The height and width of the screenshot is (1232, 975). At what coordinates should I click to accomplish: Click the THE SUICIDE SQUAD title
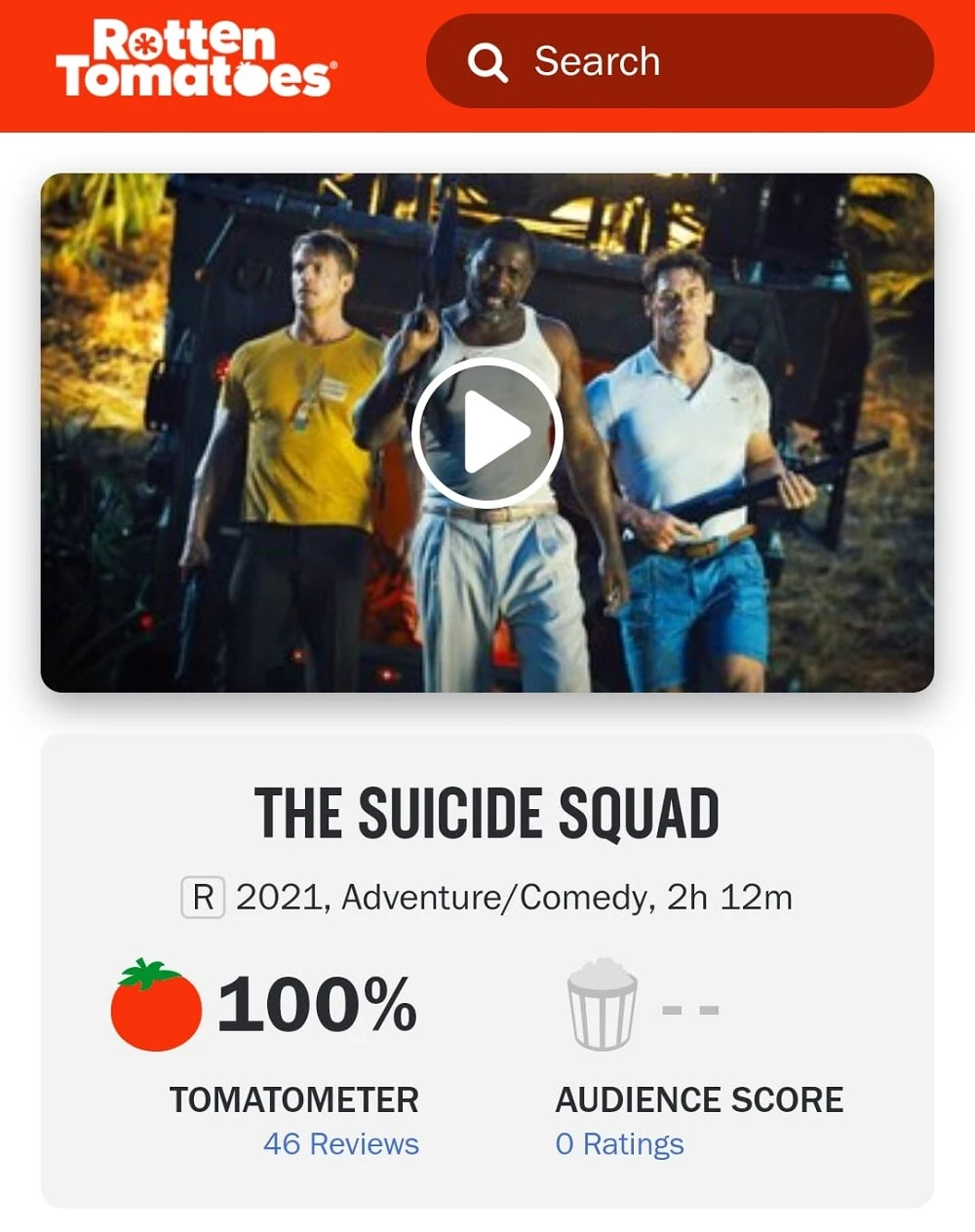[487, 814]
